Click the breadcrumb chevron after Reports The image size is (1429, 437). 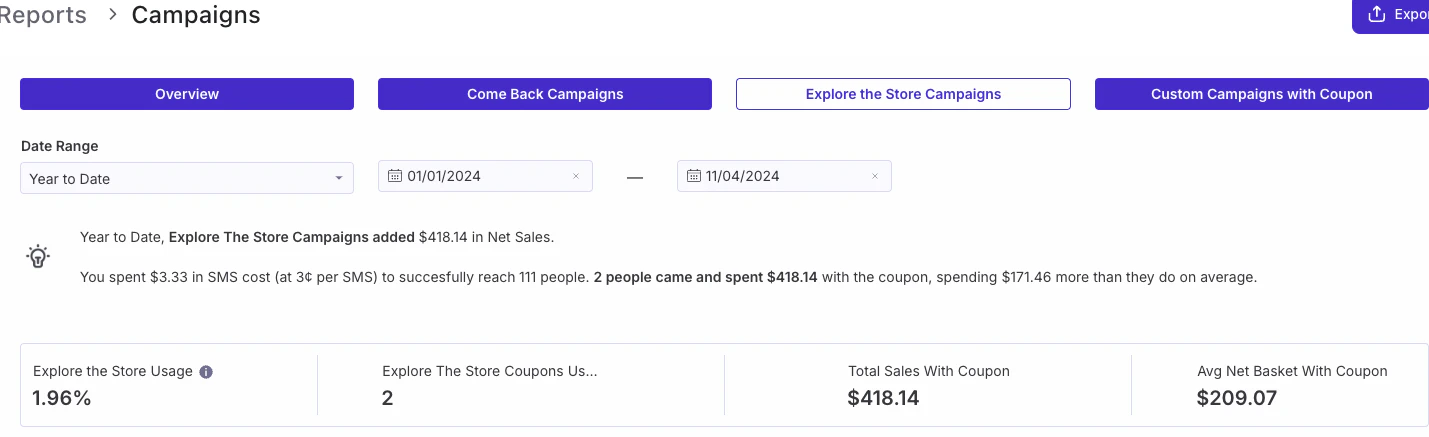tap(113, 15)
